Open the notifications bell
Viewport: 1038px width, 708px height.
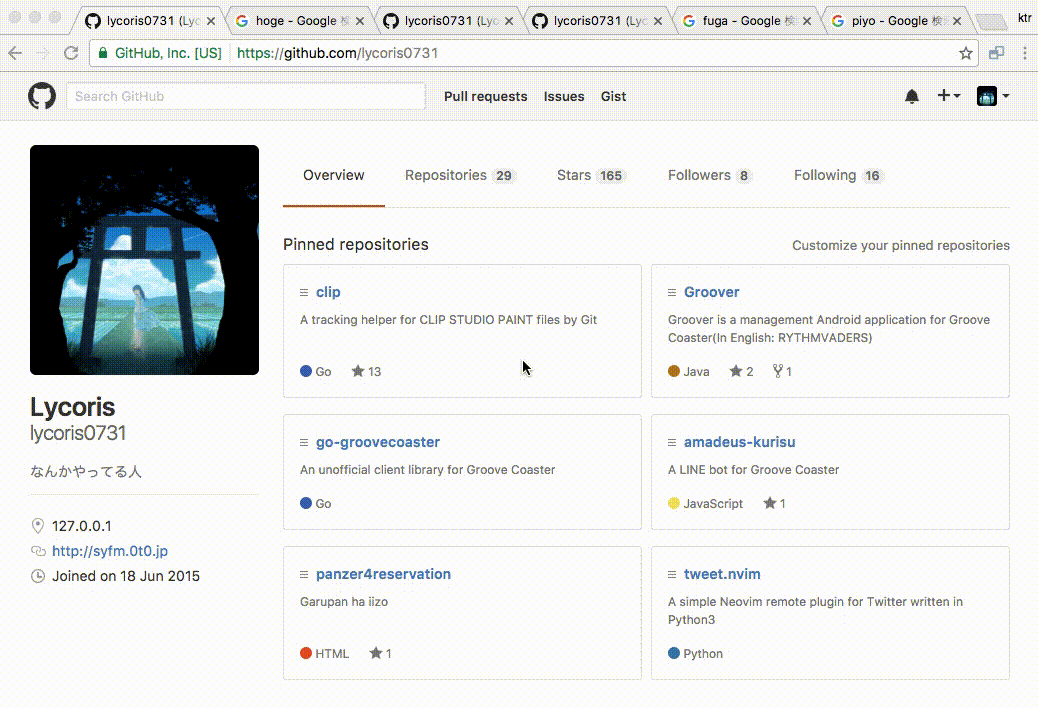point(912,97)
